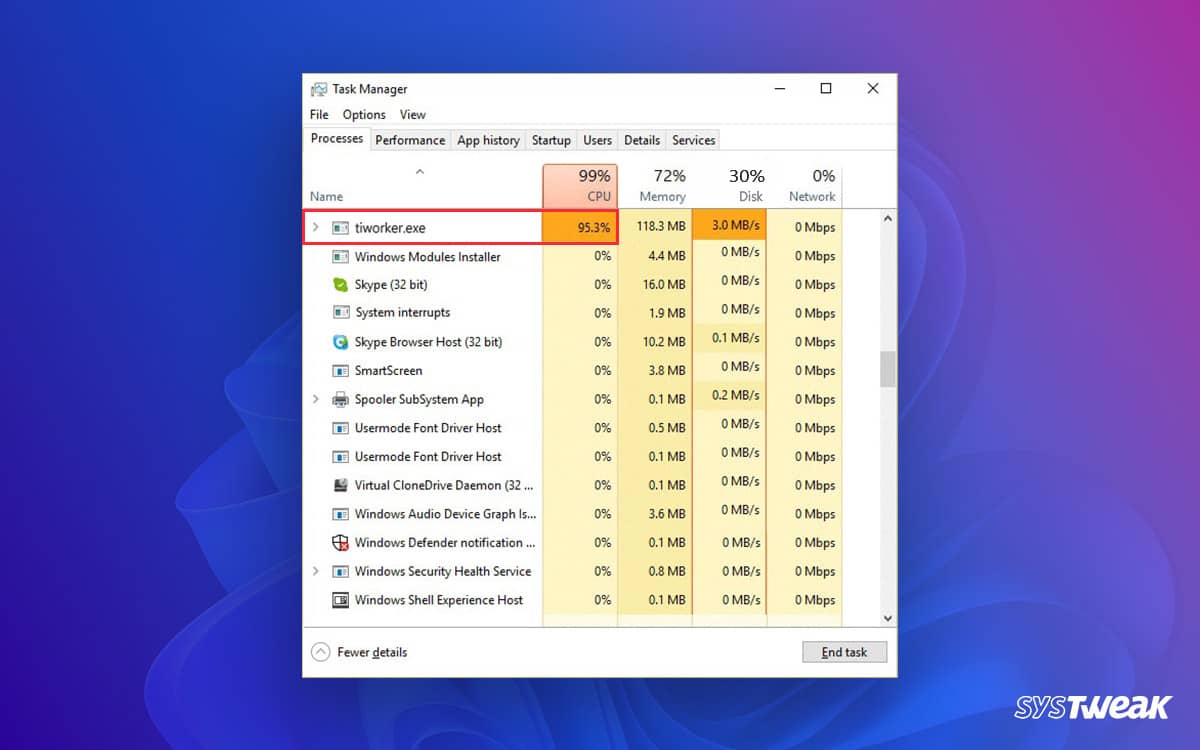Click the Spooler SubSystem App printer icon
This screenshot has height=750, width=1200.
click(x=341, y=399)
